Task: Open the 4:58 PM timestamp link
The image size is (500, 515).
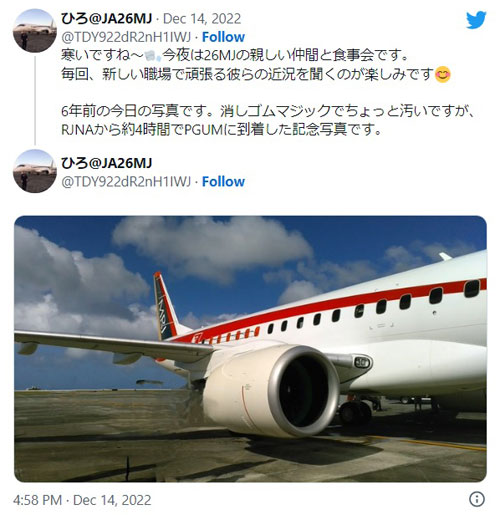Action: (82, 500)
